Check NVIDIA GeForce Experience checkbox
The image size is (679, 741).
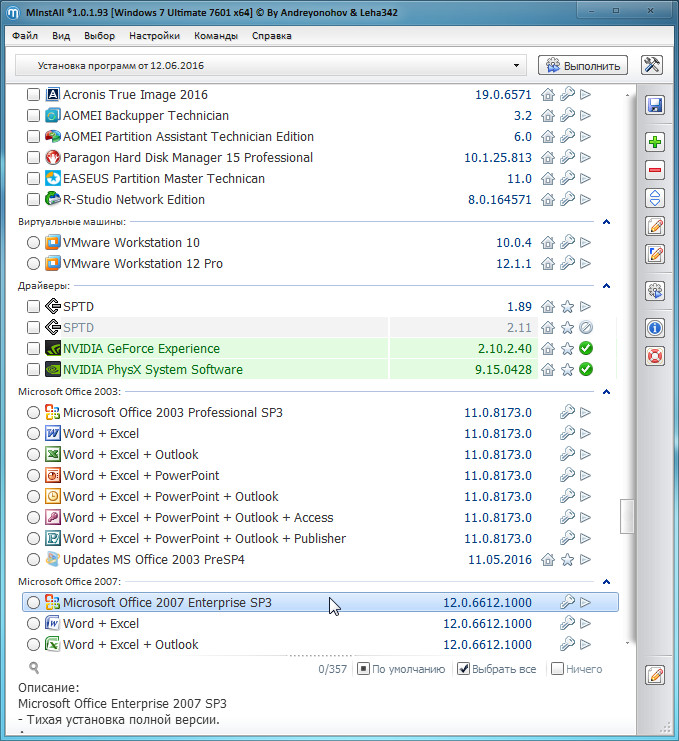33,348
